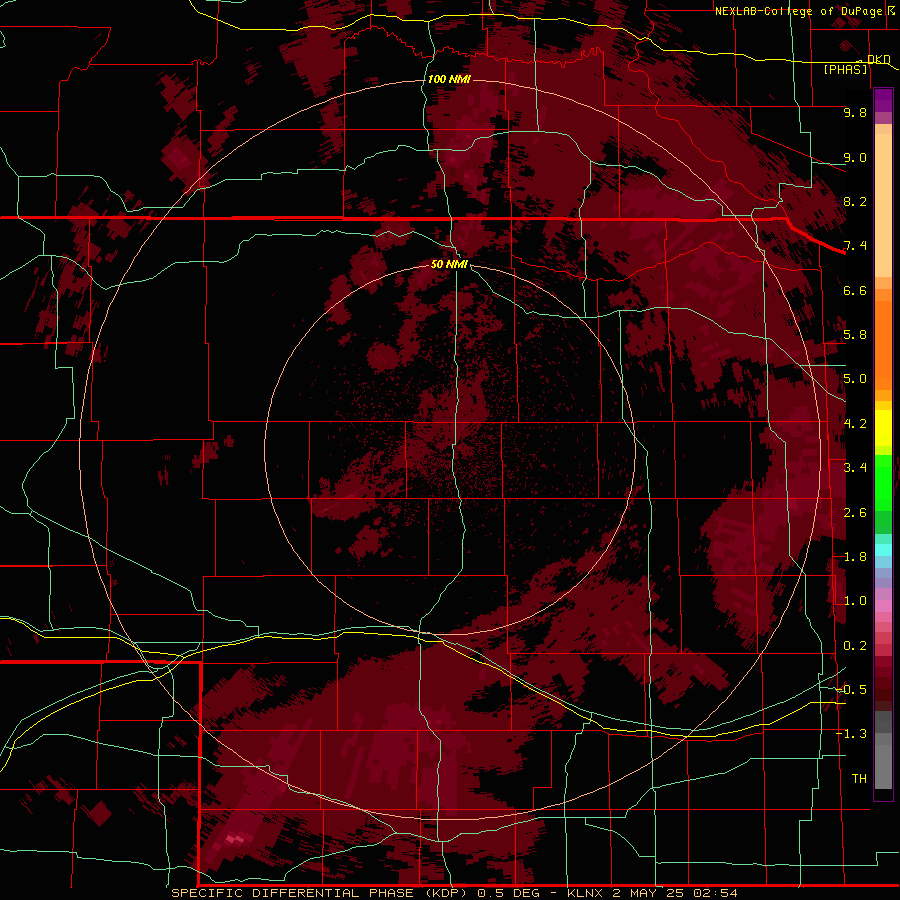This screenshot has width=900, height=900.
Task: Click the 100 NMI range ring label
Action: 449,79
